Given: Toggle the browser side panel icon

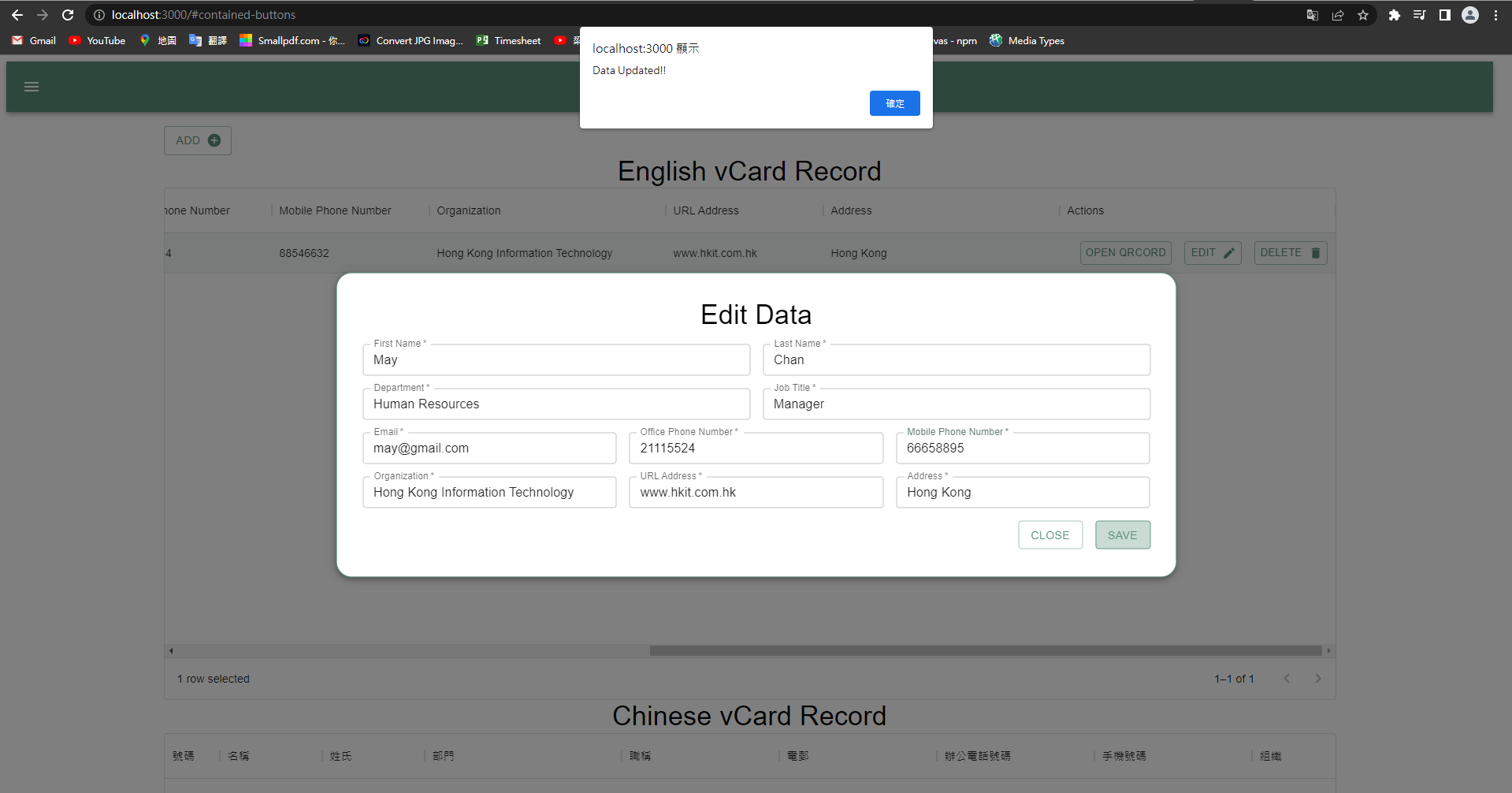Looking at the screenshot, I should tap(1445, 15).
